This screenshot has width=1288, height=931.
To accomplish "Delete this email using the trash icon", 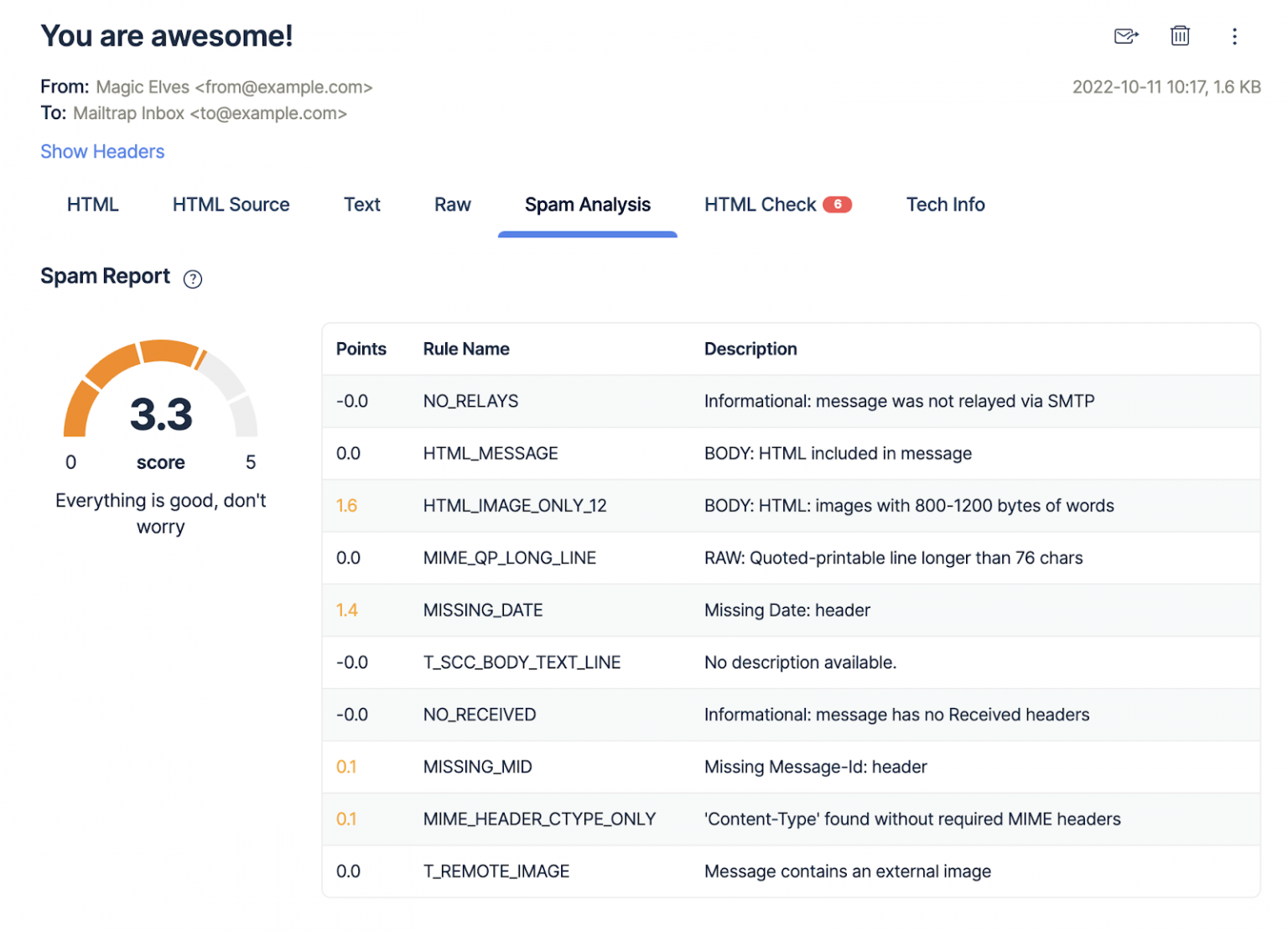I will point(1179,36).
